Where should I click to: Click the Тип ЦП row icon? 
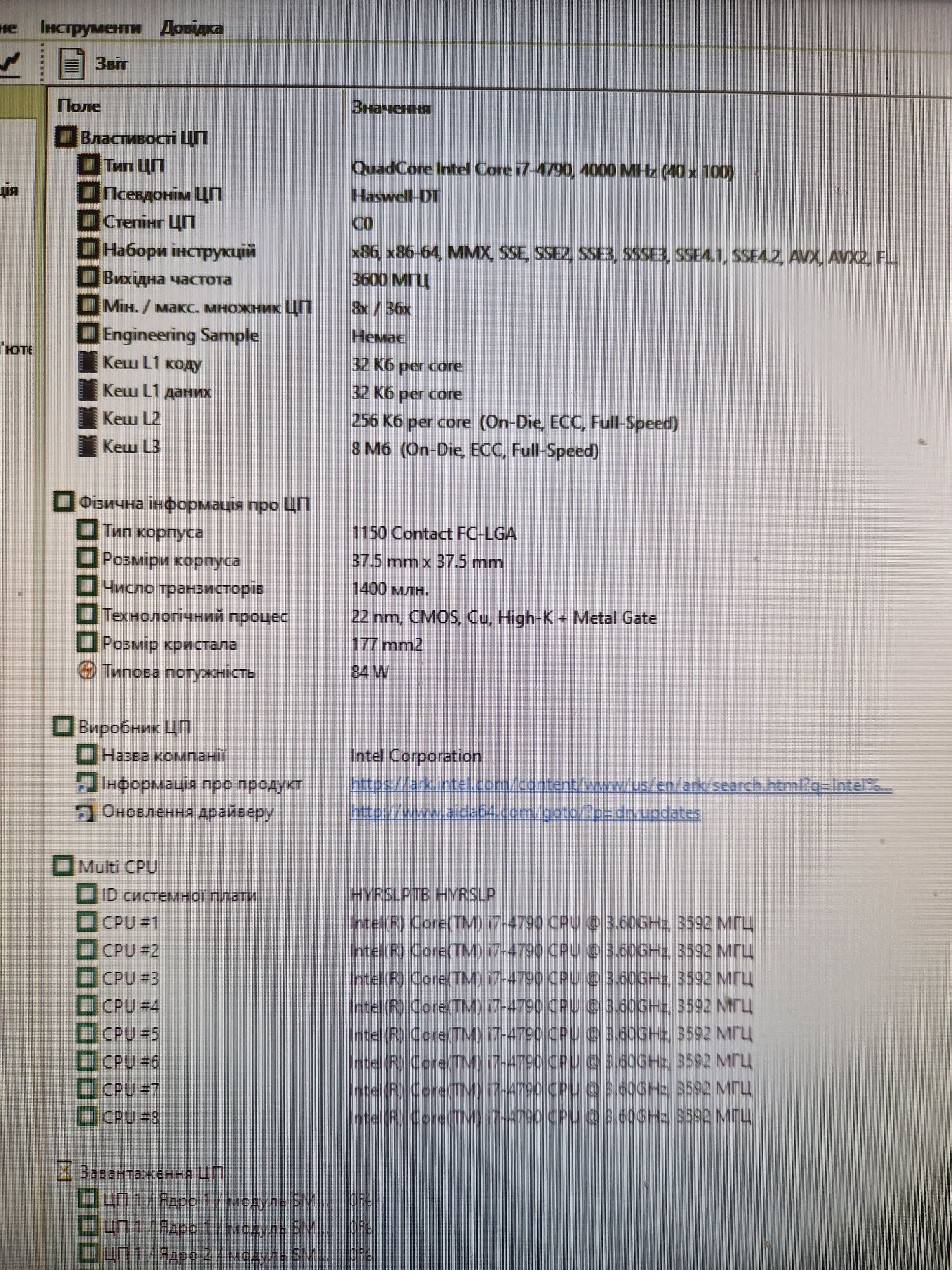pos(89,165)
